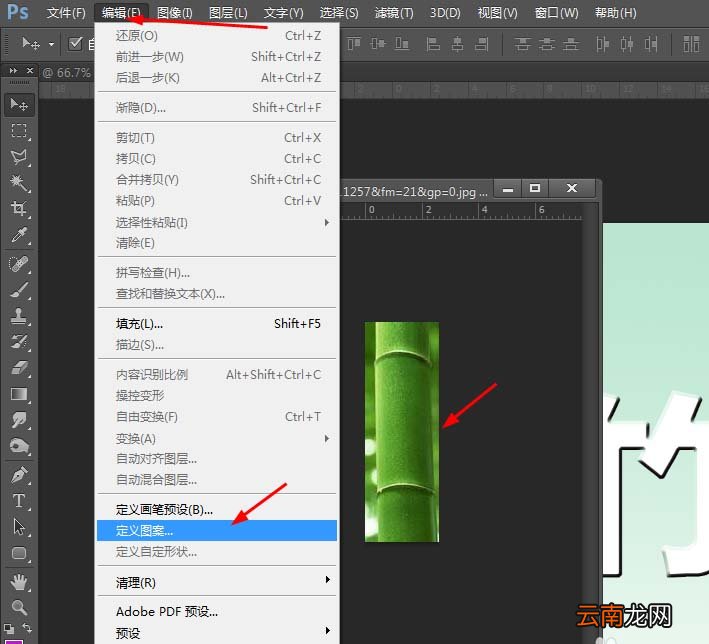The width and height of the screenshot is (709, 644).
Task: Click the Align top edges icon
Action: (354, 44)
